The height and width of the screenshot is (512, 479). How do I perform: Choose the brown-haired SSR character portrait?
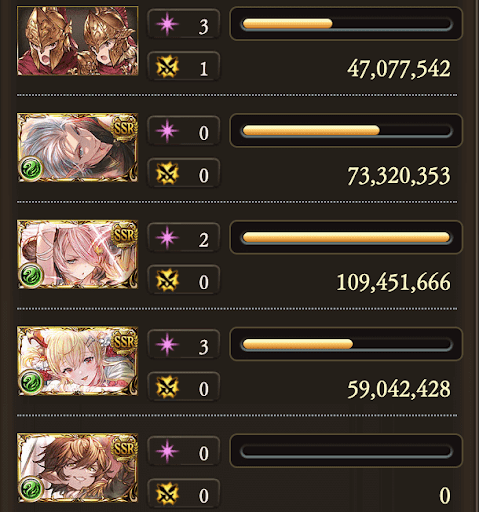[77, 467]
